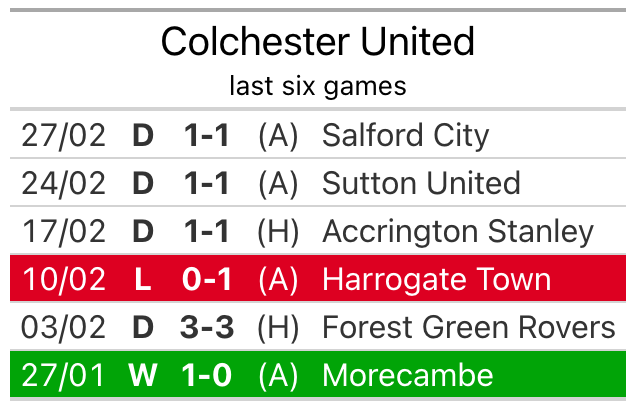Click the Colchester United title
Screen dimensions: 636x408
(x=318, y=42)
